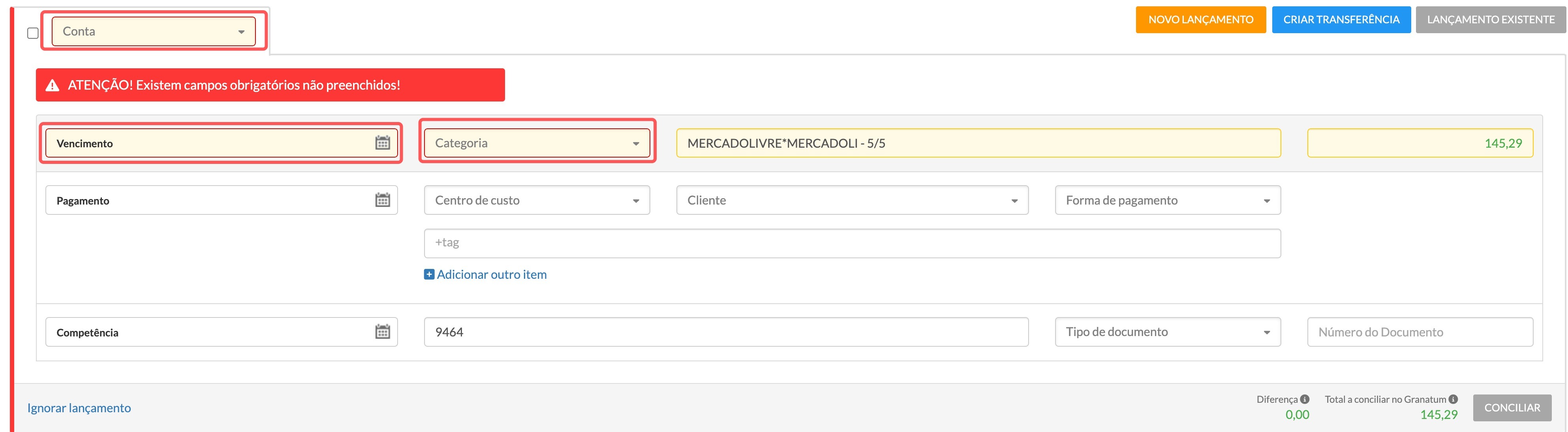Open the Pagamento calendar picker icon
The height and width of the screenshot is (432, 1568).
pyautogui.click(x=382, y=200)
